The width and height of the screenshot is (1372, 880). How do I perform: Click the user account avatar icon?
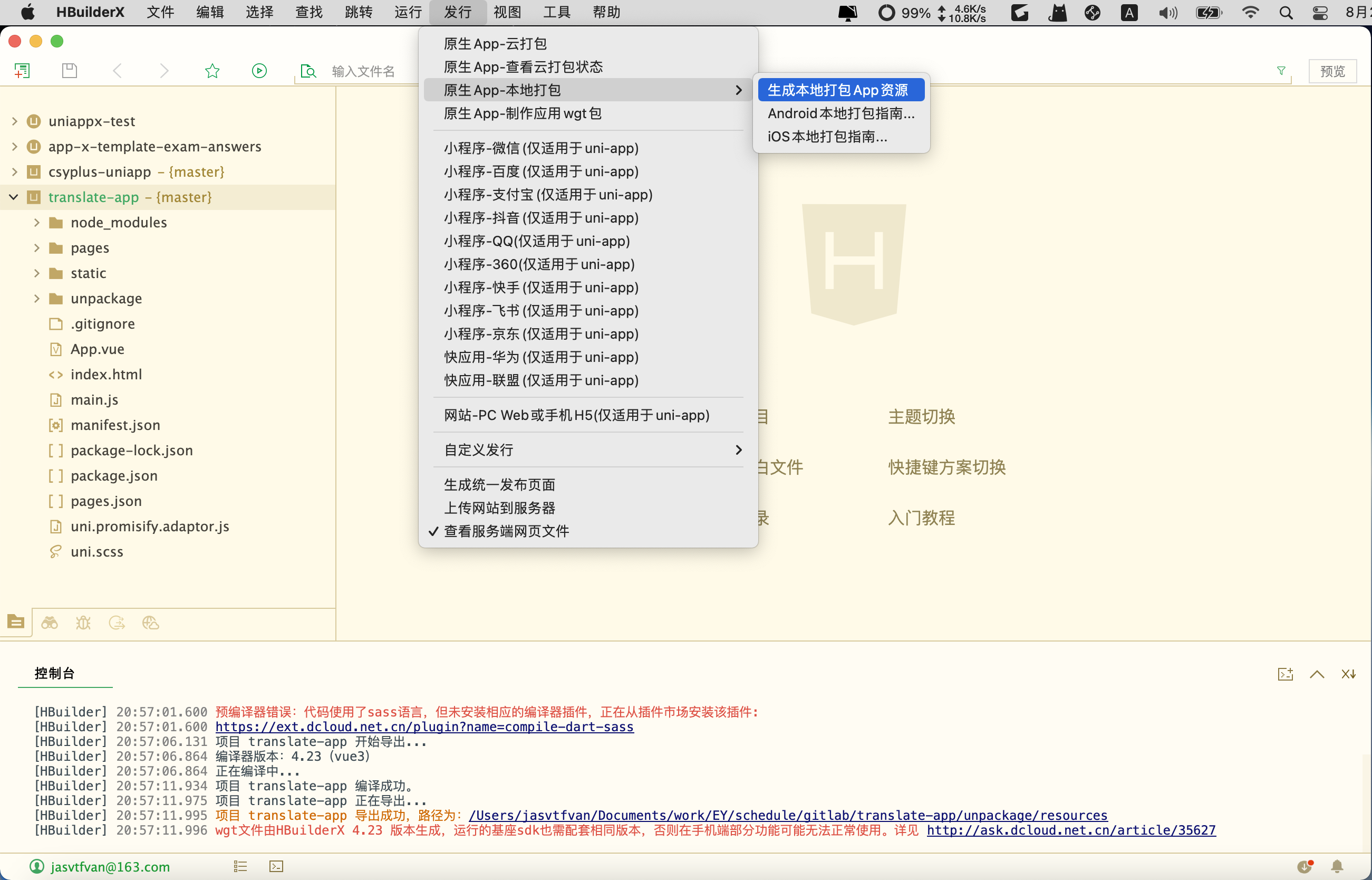[36, 866]
